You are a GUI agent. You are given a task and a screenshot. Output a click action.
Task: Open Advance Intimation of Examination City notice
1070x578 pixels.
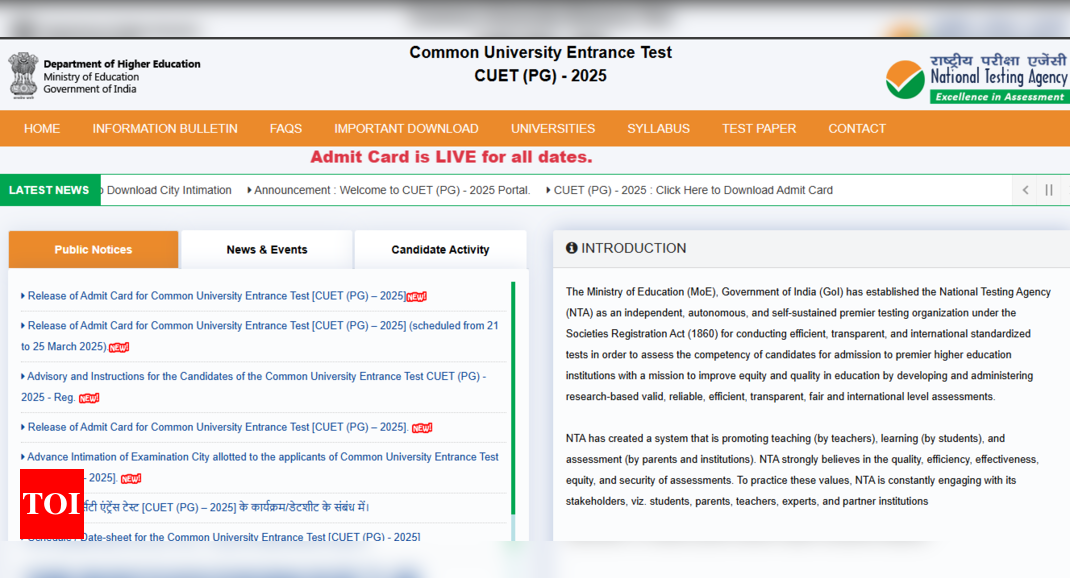pyautogui.click(x=259, y=467)
